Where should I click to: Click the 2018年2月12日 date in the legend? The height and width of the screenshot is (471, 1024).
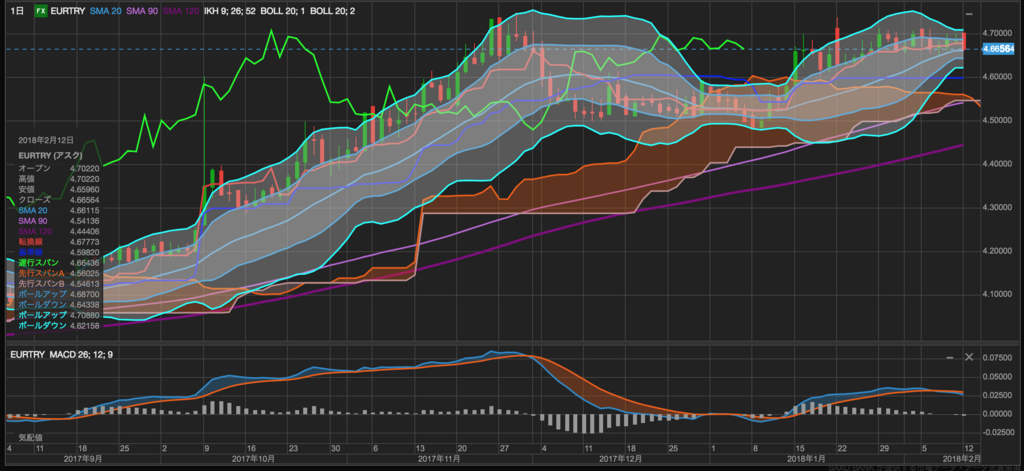(46, 140)
